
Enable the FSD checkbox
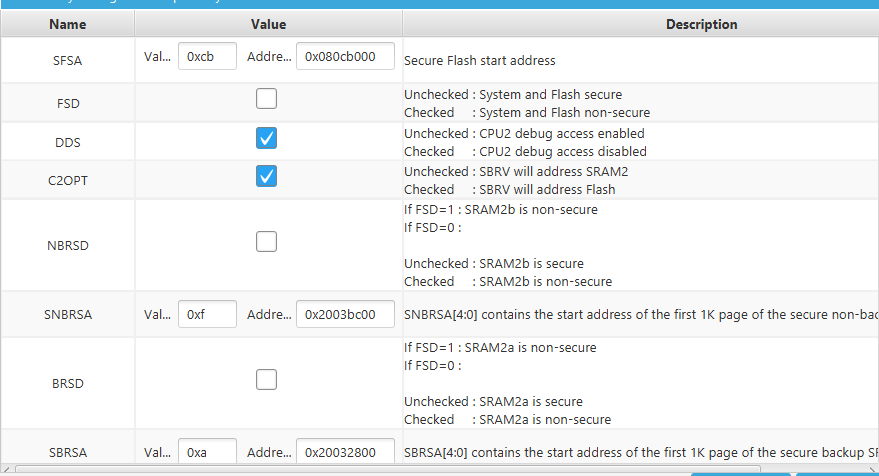point(266,99)
